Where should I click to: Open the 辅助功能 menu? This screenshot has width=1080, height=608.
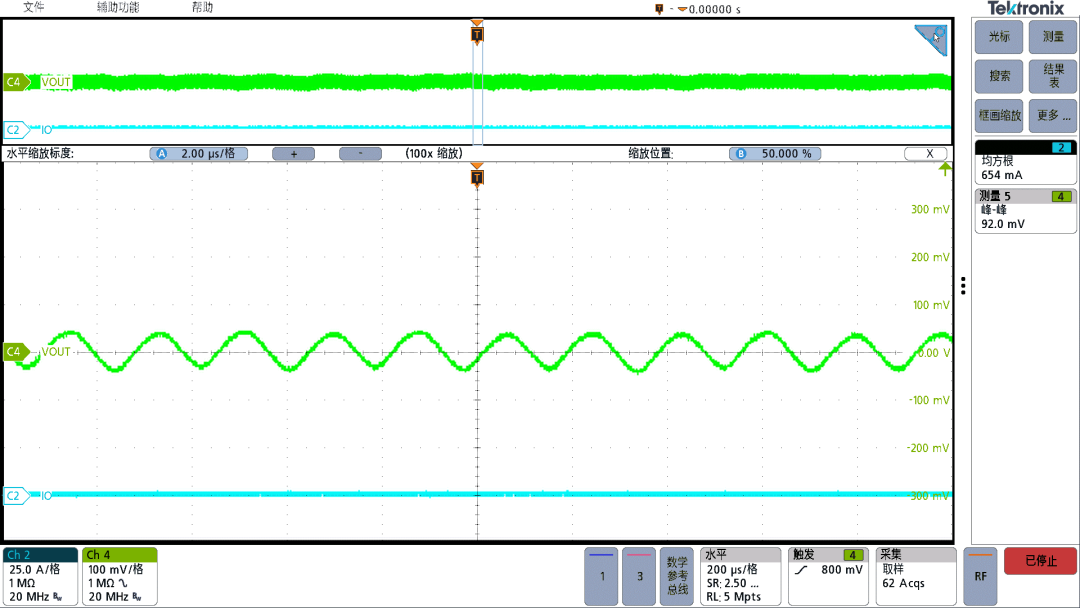pos(118,7)
